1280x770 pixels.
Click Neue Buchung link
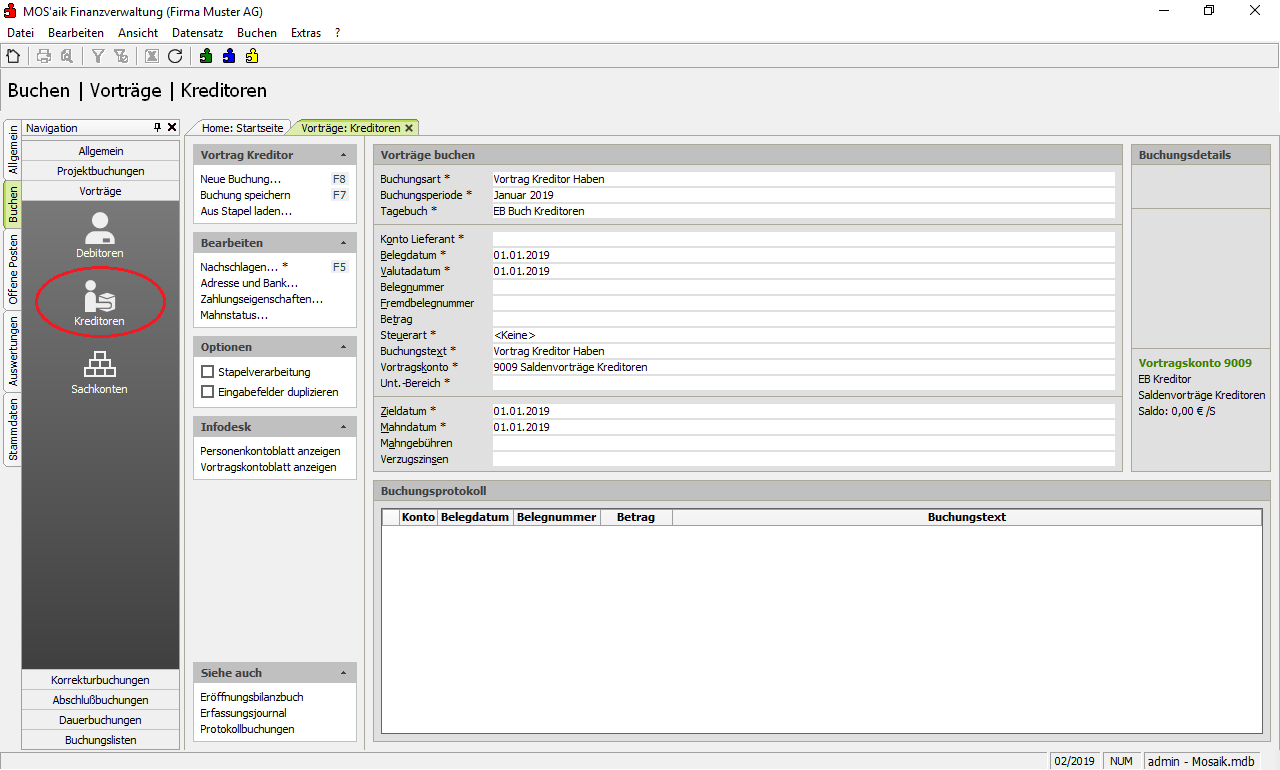click(240, 179)
